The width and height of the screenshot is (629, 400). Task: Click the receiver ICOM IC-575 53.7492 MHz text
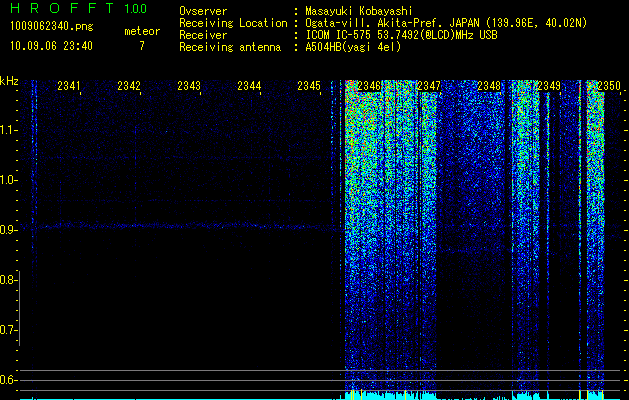pos(401,35)
